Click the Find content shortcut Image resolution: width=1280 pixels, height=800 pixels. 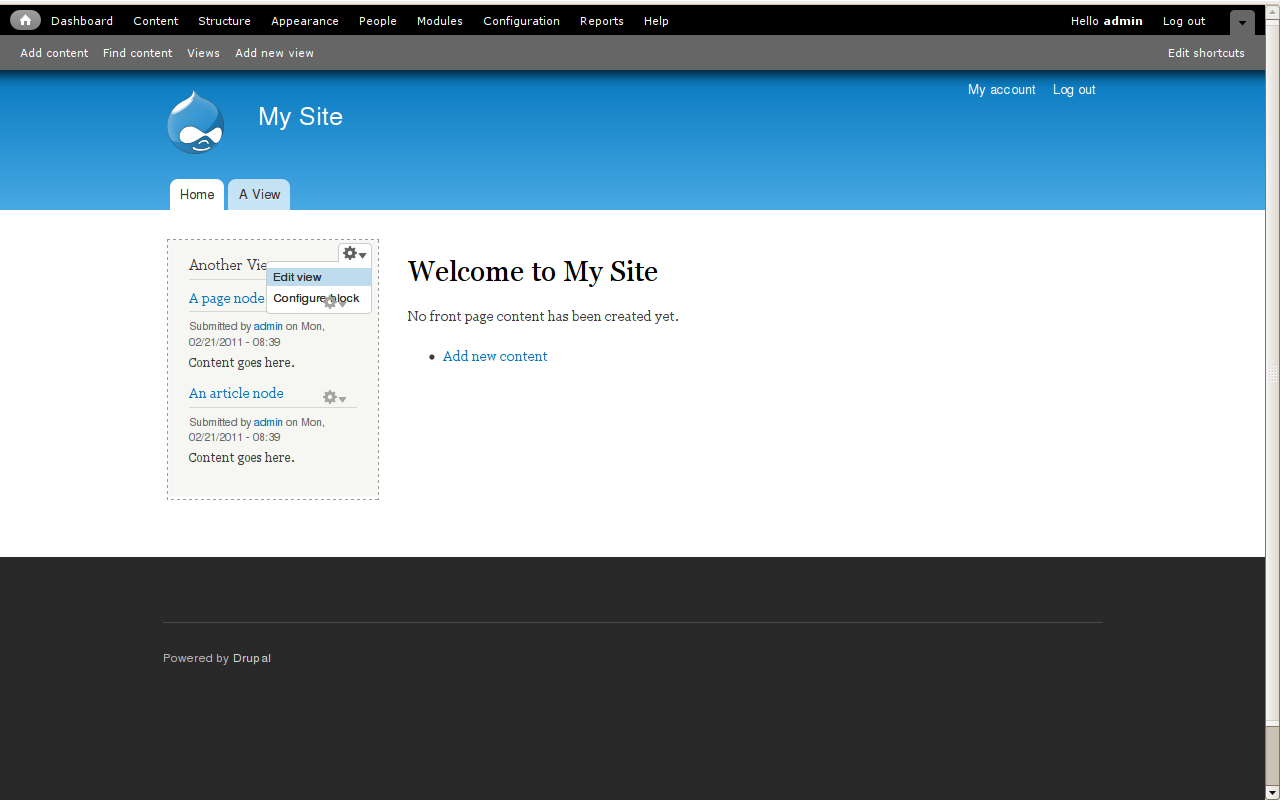coord(138,53)
